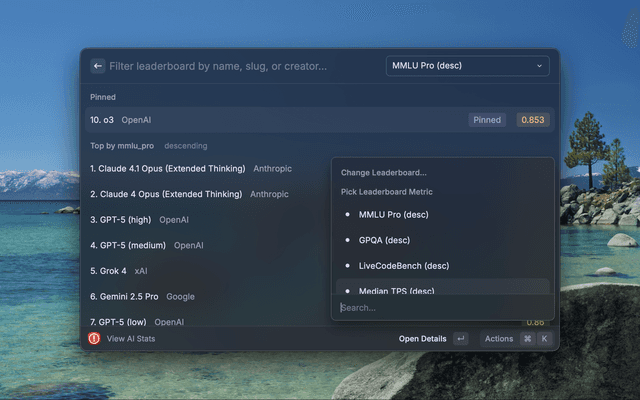This screenshot has width=640, height=400.
Task: Click the back arrow icon
Action: [x=98, y=66]
